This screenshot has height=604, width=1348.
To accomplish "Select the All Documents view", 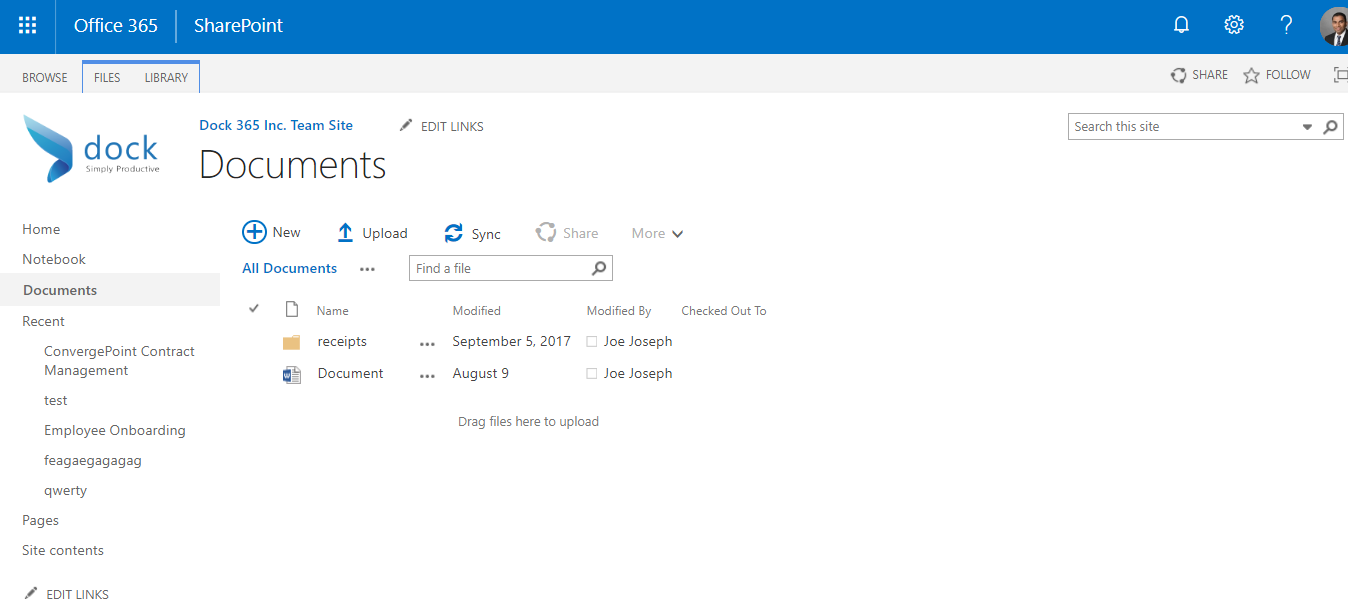I will point(290,268).
